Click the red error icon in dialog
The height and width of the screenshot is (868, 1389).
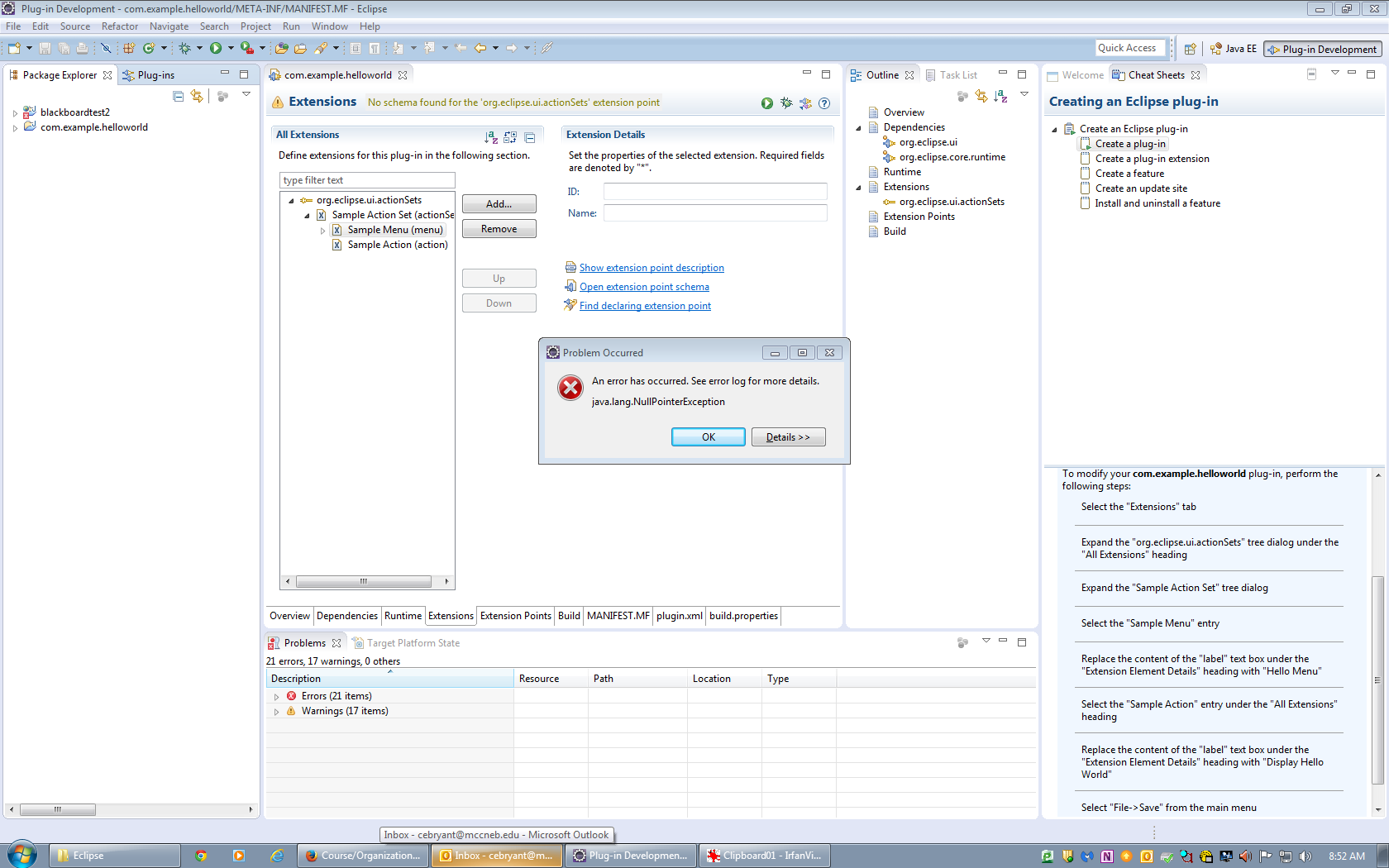(570, 388)
